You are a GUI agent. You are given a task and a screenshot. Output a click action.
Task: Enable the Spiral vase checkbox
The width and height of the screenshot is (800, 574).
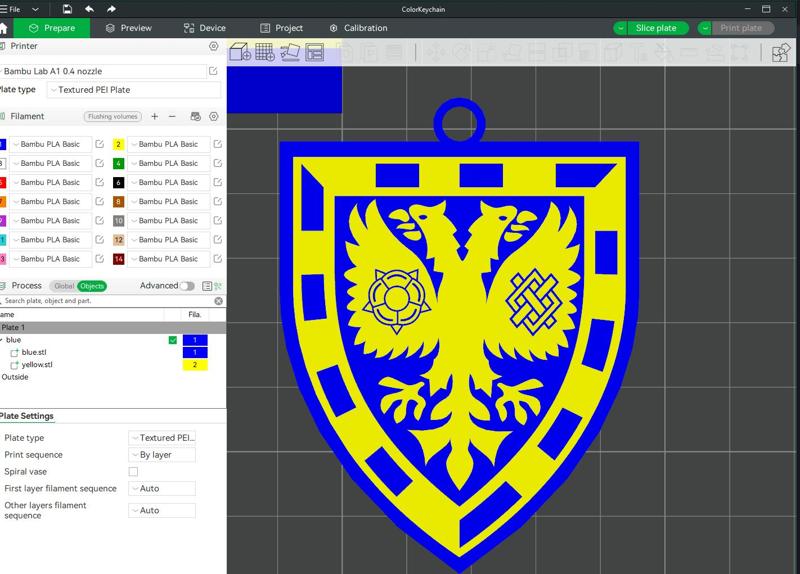[133, 471]
